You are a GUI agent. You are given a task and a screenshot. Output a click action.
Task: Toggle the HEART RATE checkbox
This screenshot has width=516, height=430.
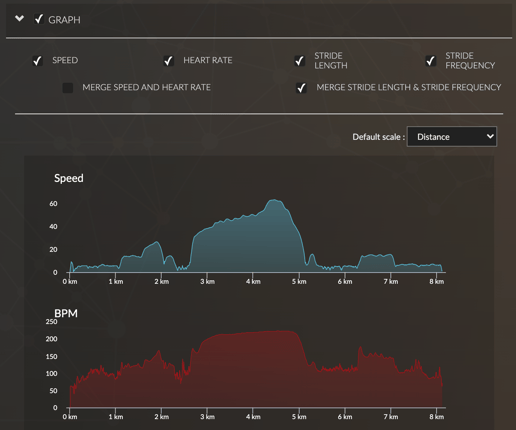169,61
